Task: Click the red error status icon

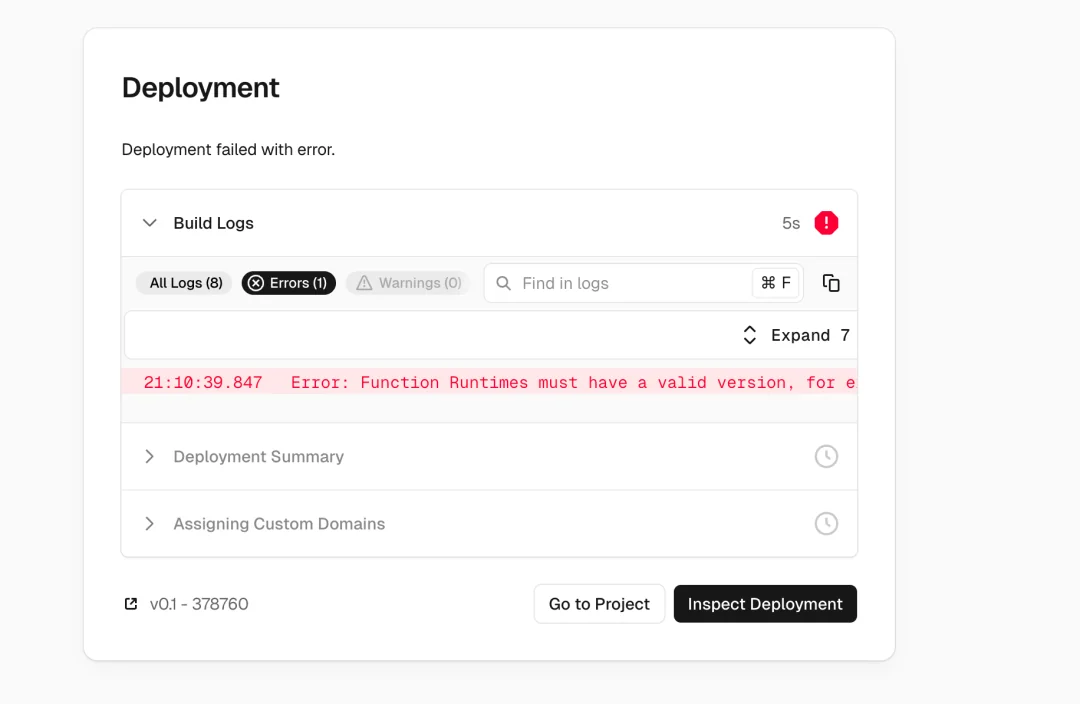Action: (826, 223)
